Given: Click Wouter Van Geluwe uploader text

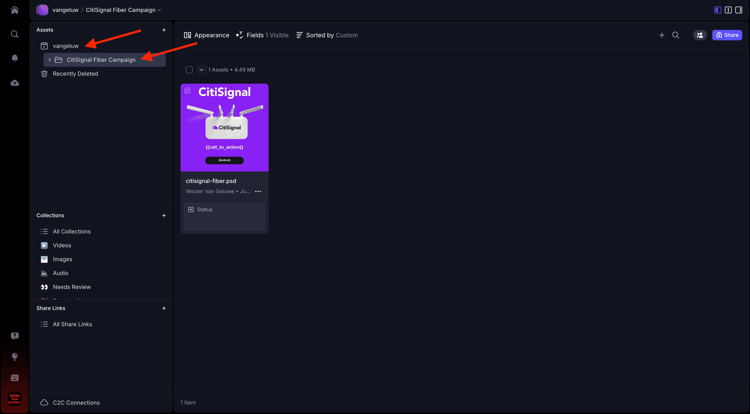Looking at the screenshot, I should [210, 191].
